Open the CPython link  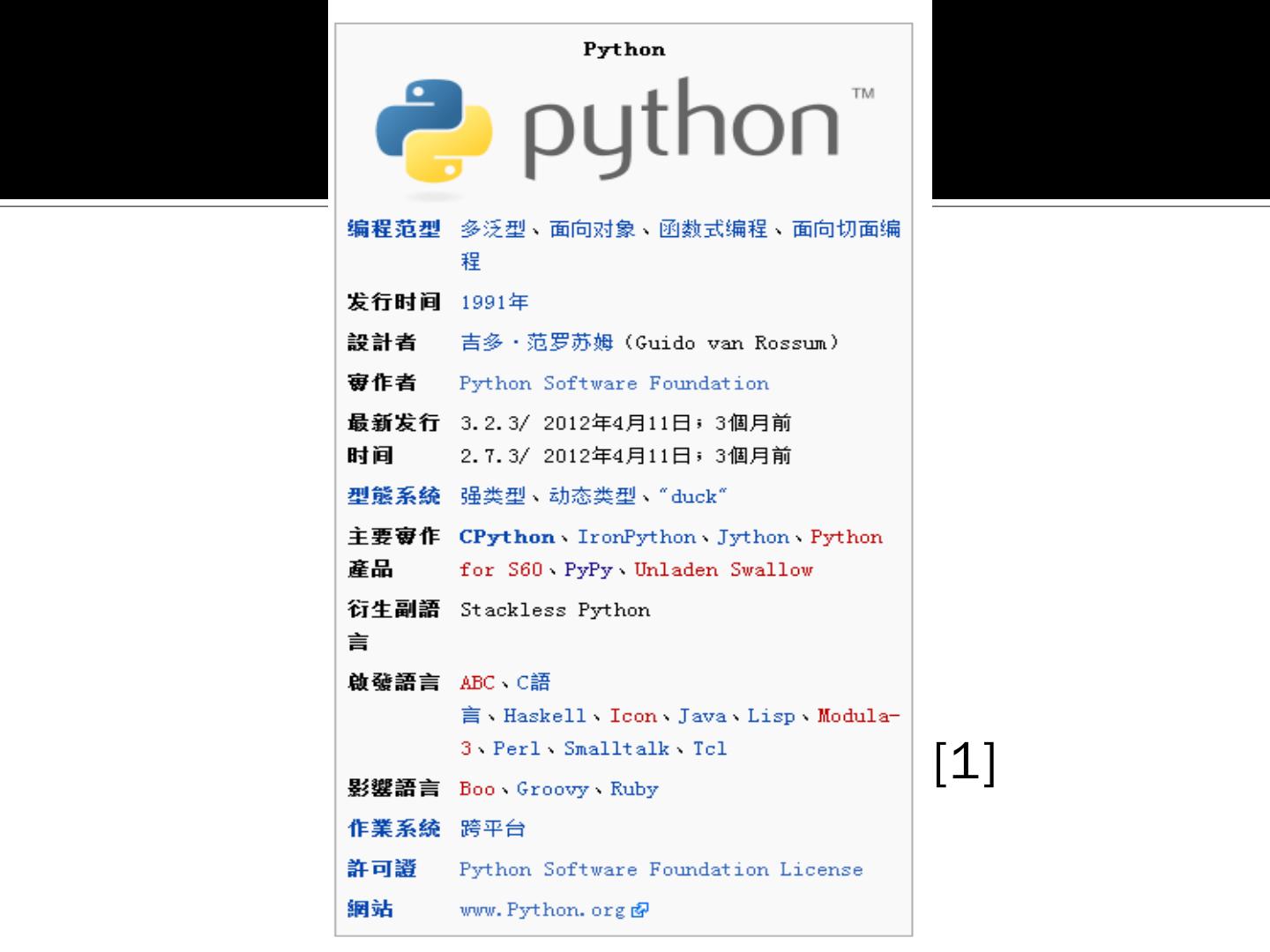point(507,537)
